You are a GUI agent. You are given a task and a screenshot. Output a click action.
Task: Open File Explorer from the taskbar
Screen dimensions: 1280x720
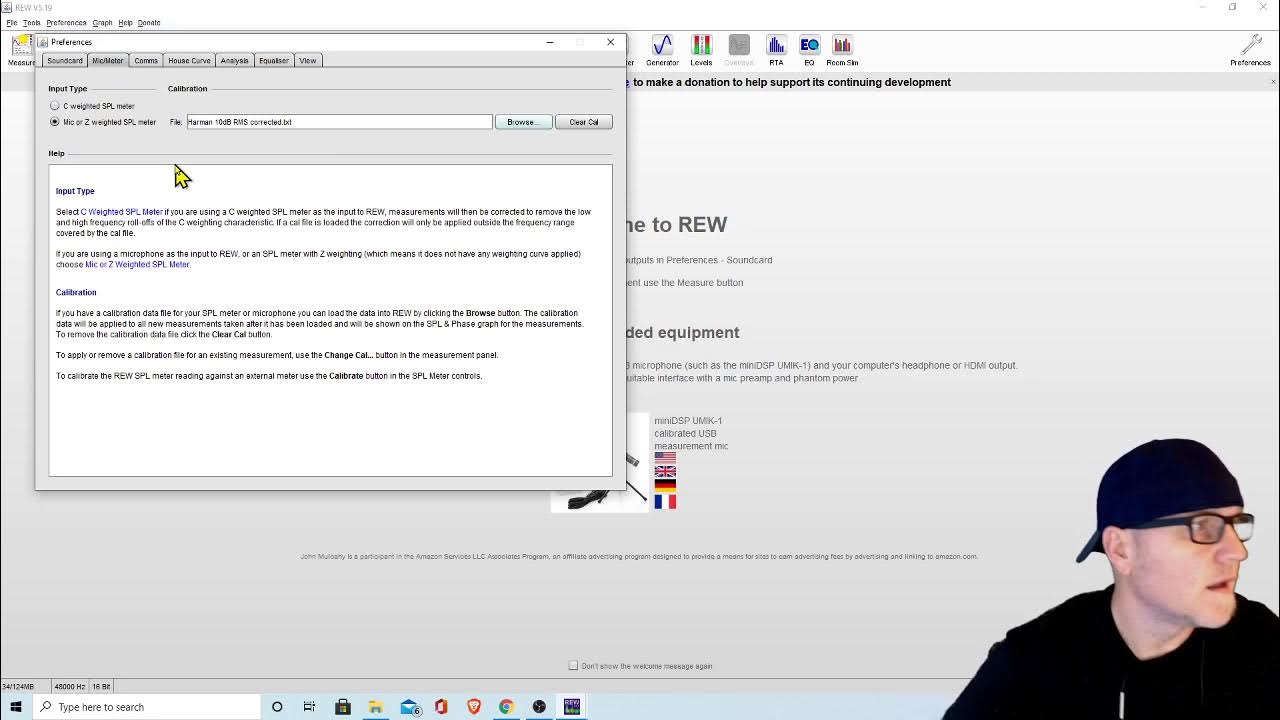tap(375, 707)
